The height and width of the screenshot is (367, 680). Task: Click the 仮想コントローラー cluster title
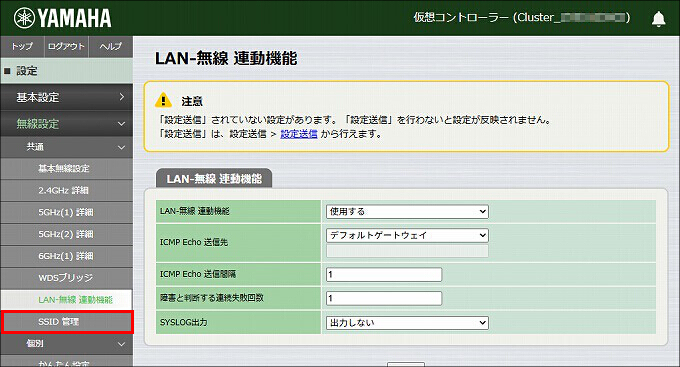[522, 17]
